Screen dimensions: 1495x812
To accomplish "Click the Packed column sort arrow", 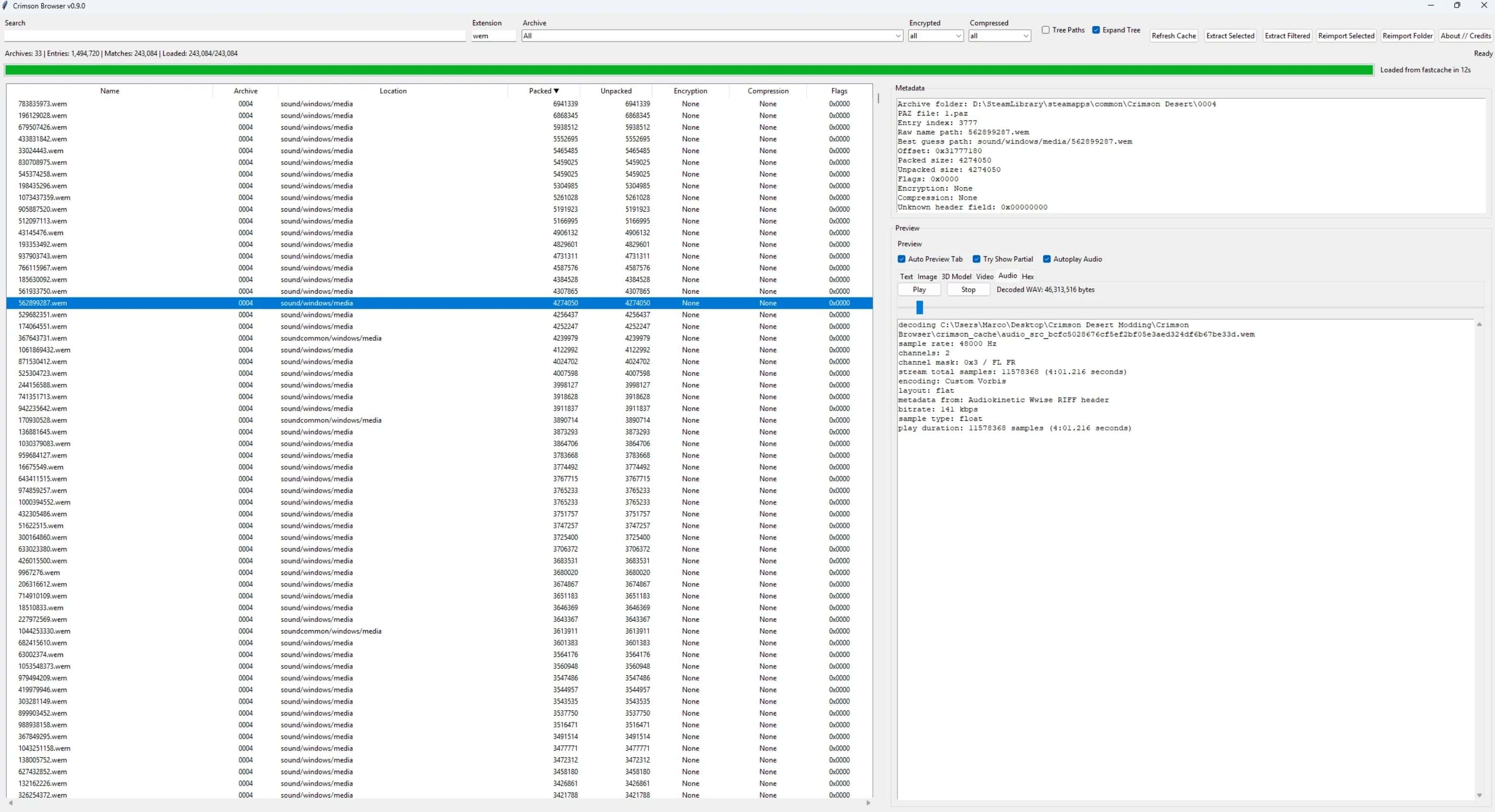I will (x=556, y=91).
